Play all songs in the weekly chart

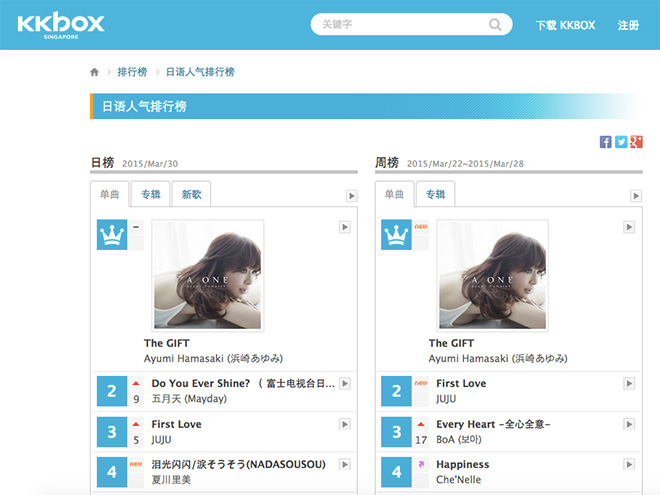pyautogui.click(x=636, y=196)
